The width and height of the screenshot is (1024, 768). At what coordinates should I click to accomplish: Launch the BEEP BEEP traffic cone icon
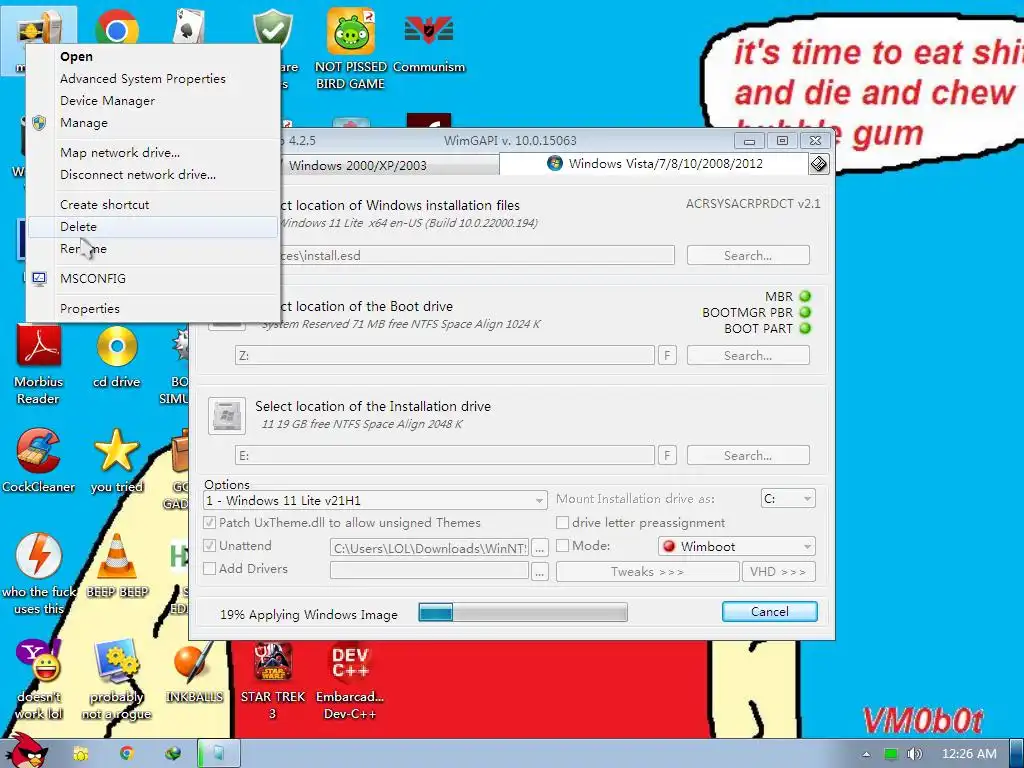(x=117, y=556)
